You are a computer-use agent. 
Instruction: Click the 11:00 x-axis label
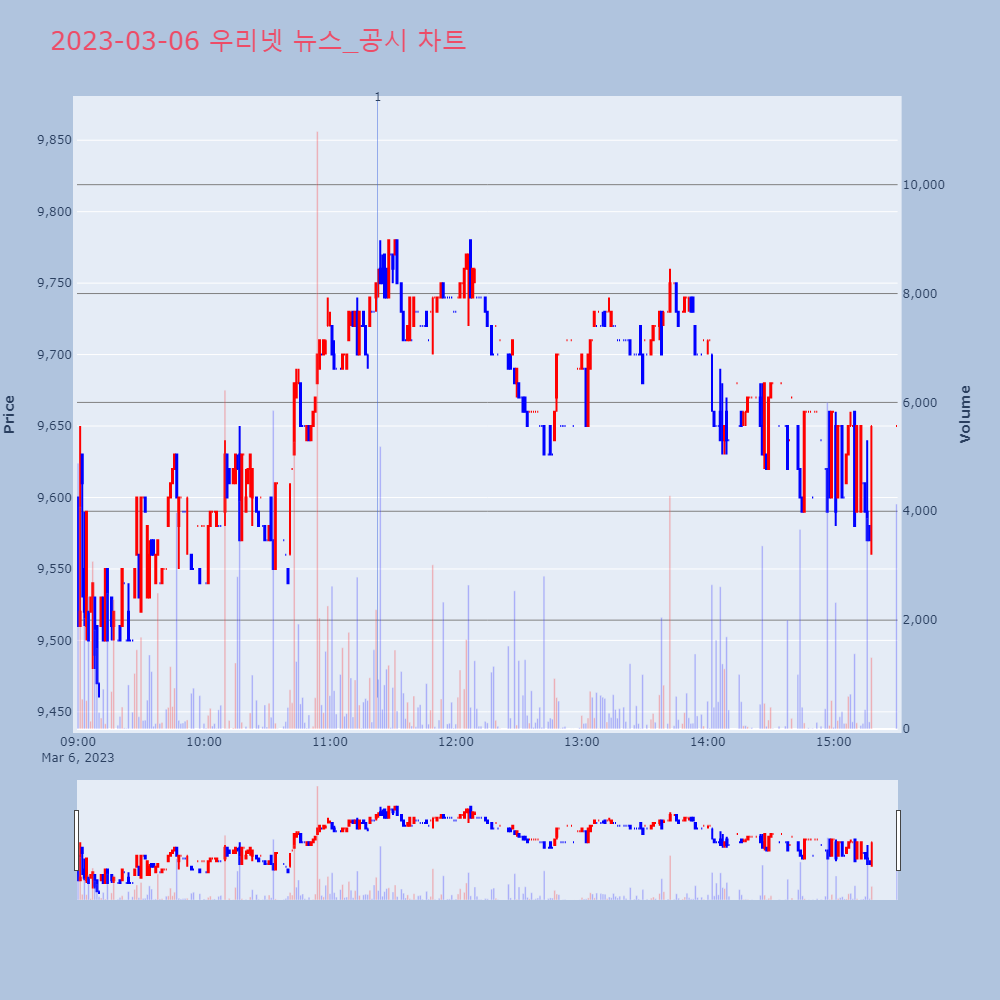coord(330,742)
